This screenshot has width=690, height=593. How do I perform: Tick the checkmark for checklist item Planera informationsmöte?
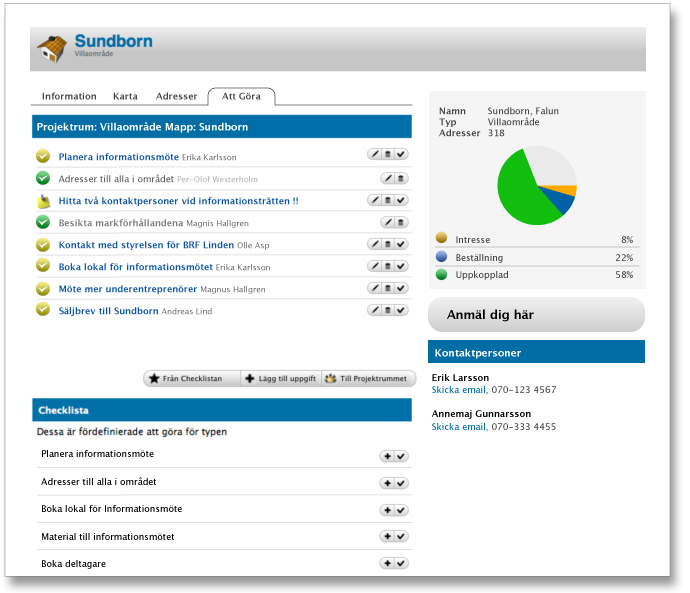pos(401,456)
